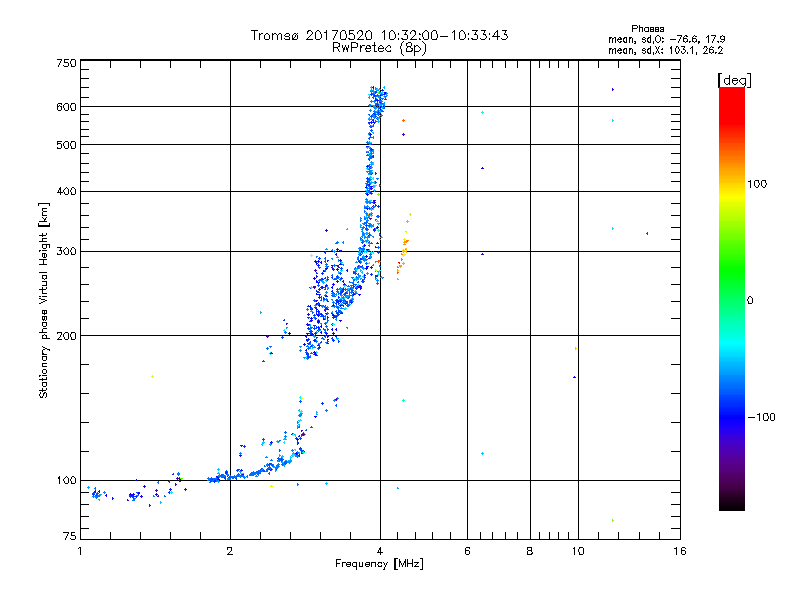Click the colorbar tick label "0"
Image resolution: width=800 pixels, height=600 pixels.
749,301
